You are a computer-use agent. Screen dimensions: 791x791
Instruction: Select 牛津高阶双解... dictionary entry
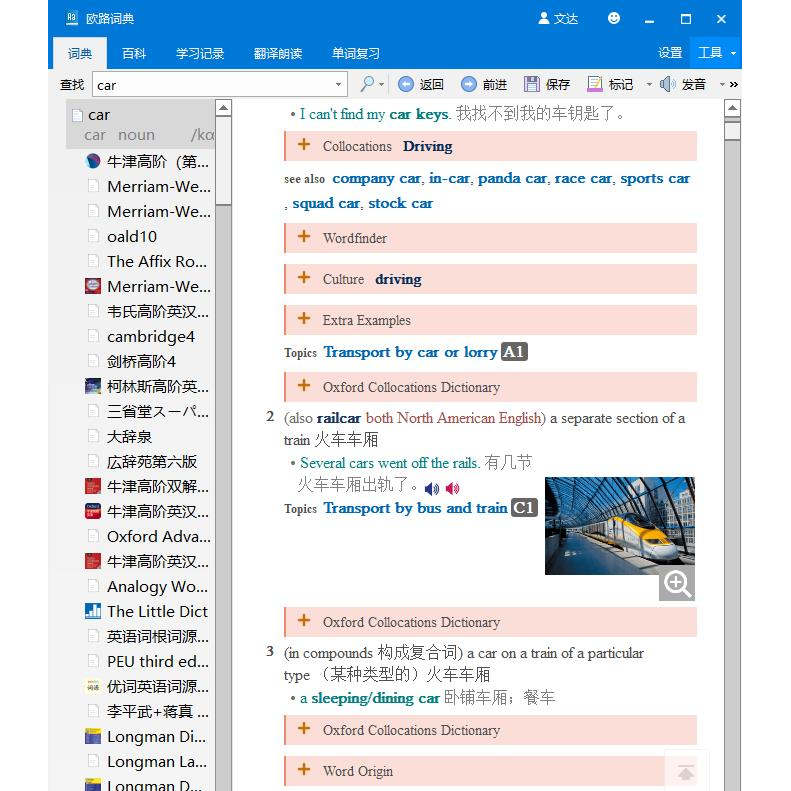click(x=147, y=487)
